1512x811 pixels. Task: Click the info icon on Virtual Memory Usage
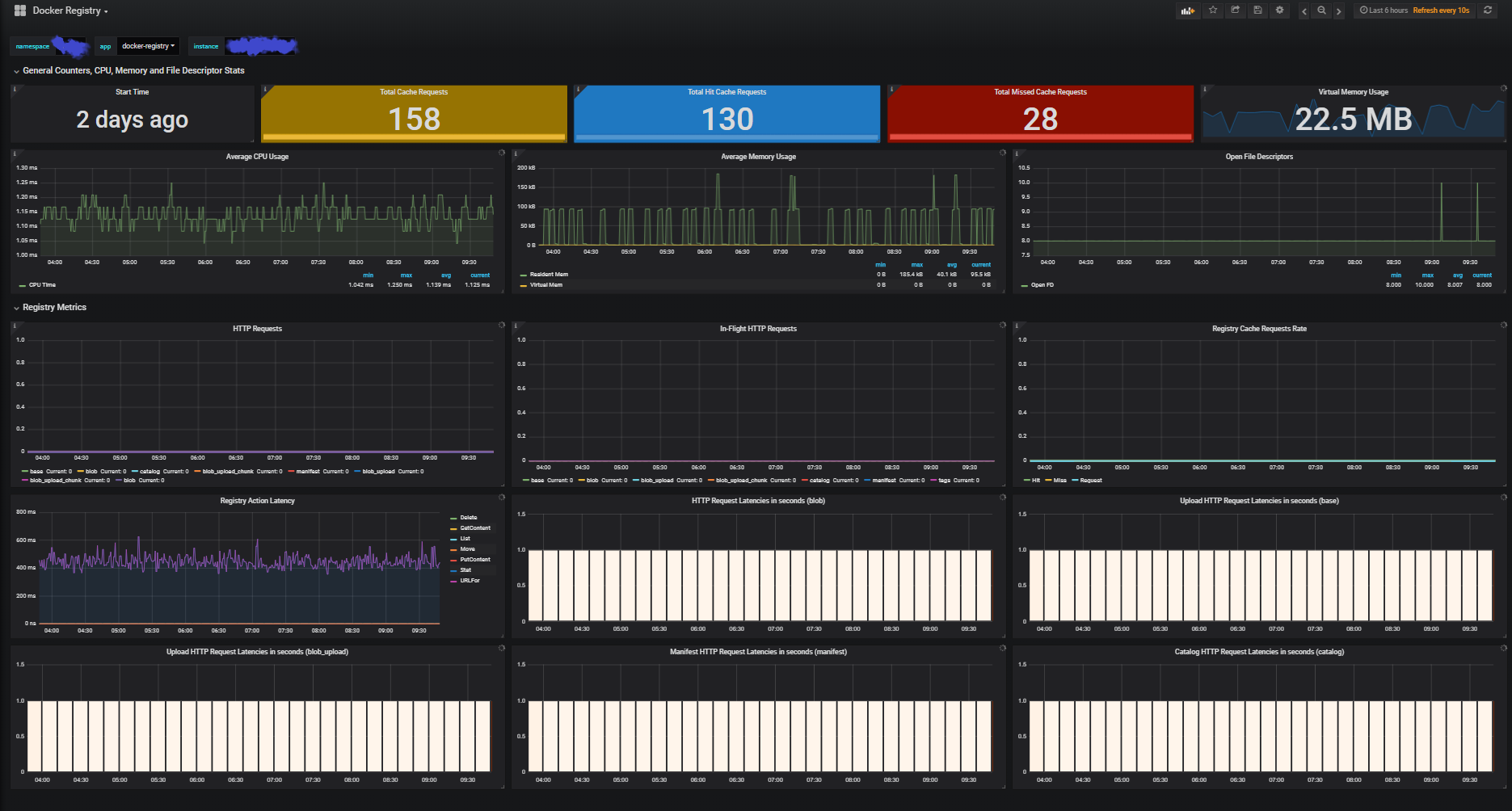point(1205,89)
